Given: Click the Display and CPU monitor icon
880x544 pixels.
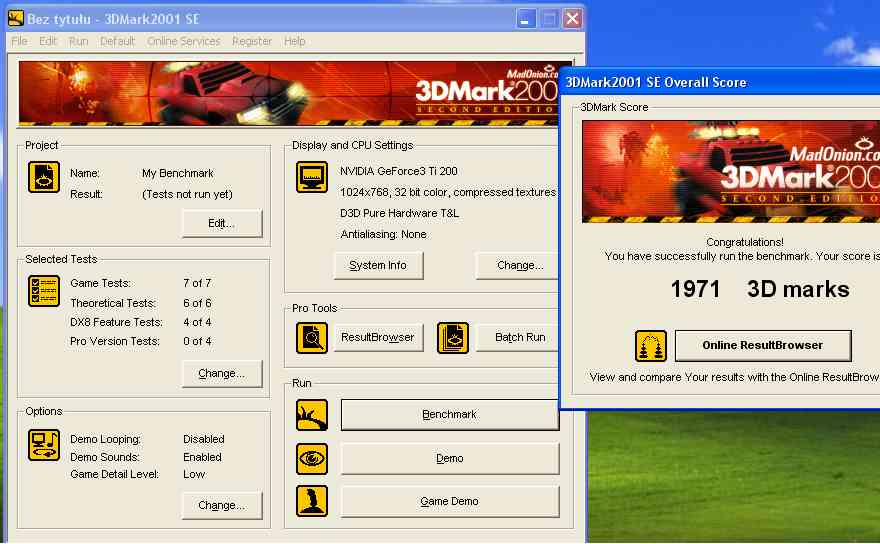Looking at the screenshot, I should pyautogui.click(x=311, y=177).
